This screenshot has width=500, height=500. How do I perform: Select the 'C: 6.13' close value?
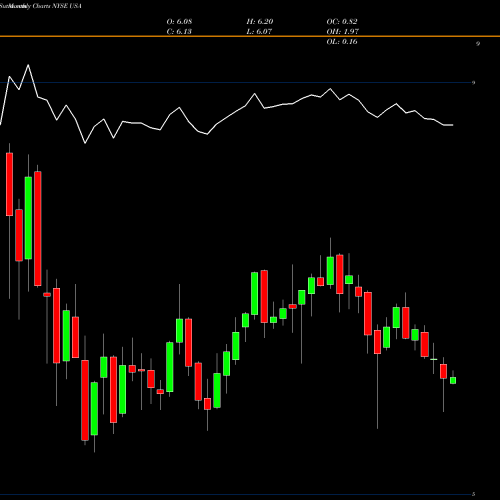(179, 32)
